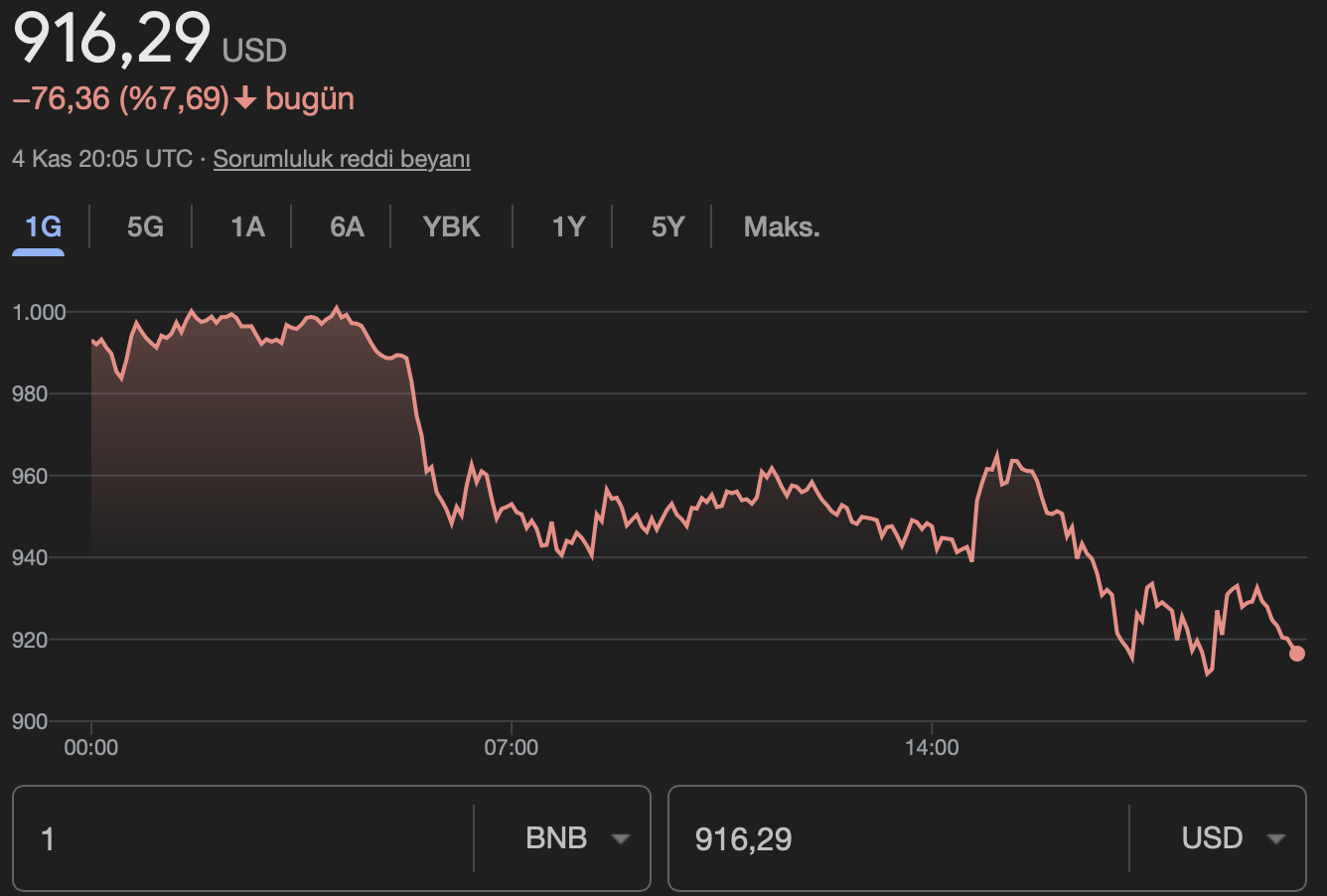
Task: Click the chart endpoint dot marker
Action: coord(1297,653)
